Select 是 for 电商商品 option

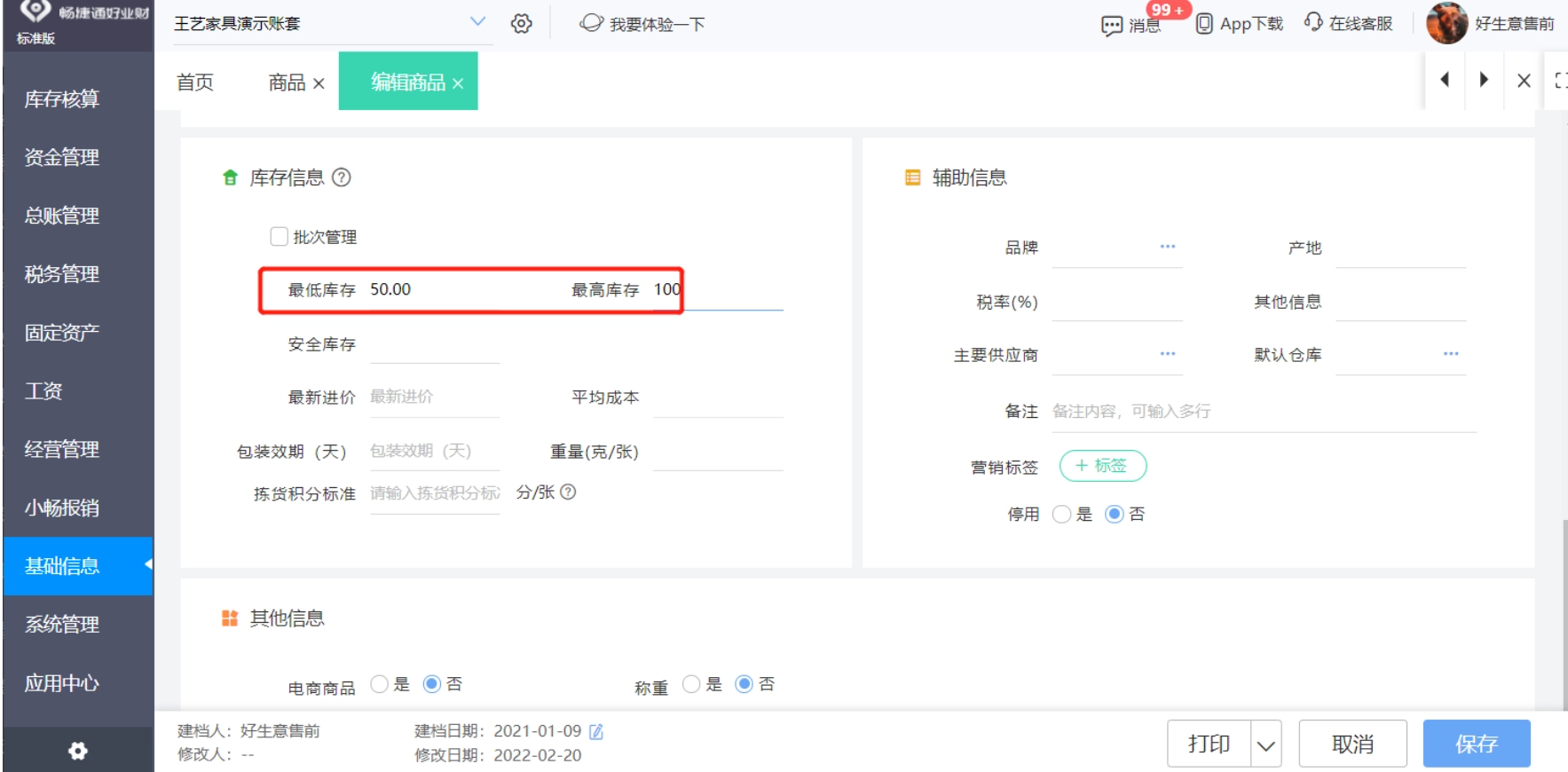[x=380, y=684]
